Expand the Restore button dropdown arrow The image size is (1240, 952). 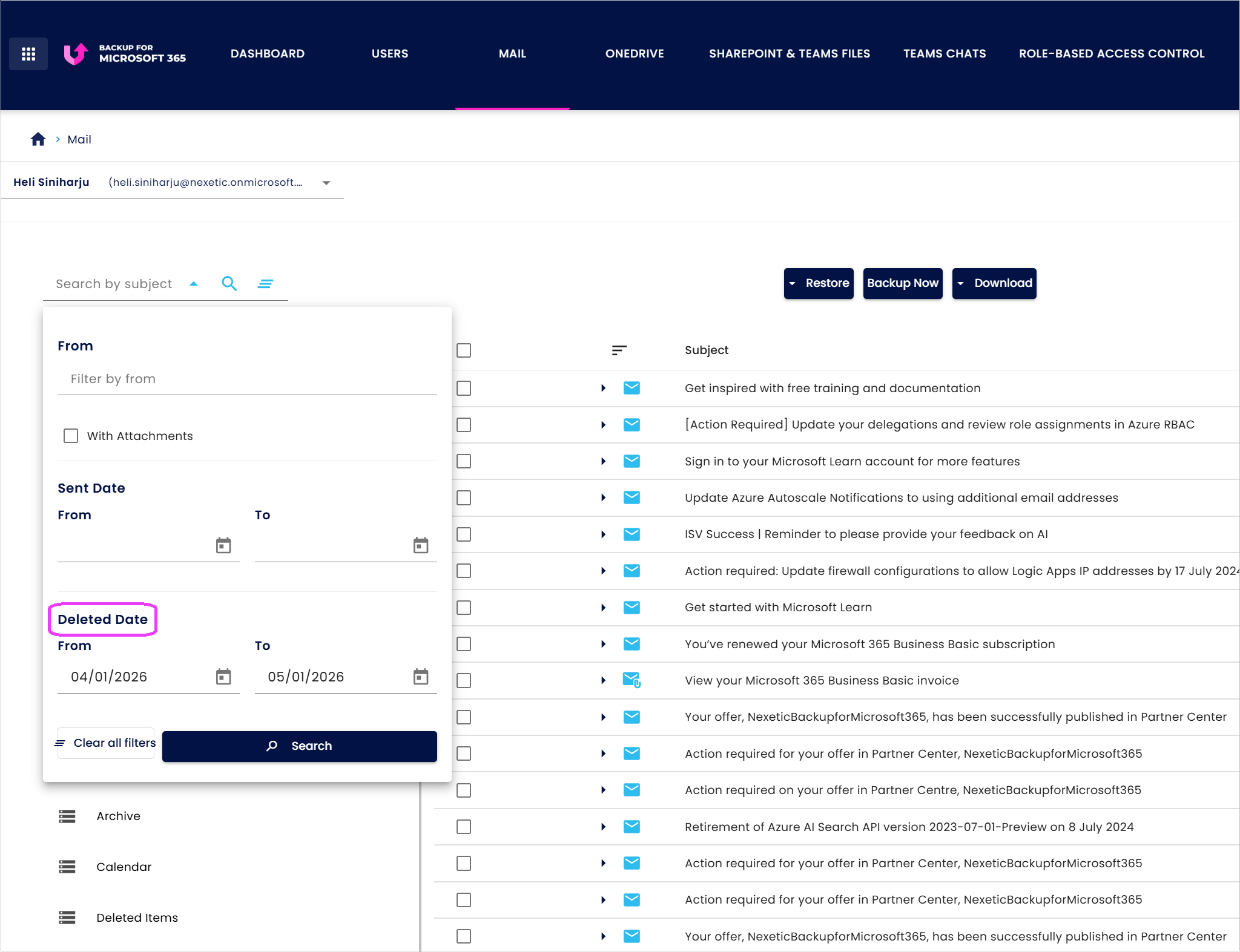[x=792, y=283]
